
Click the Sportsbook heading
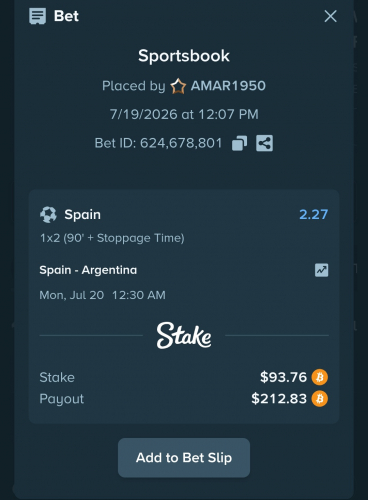[184, 56]
